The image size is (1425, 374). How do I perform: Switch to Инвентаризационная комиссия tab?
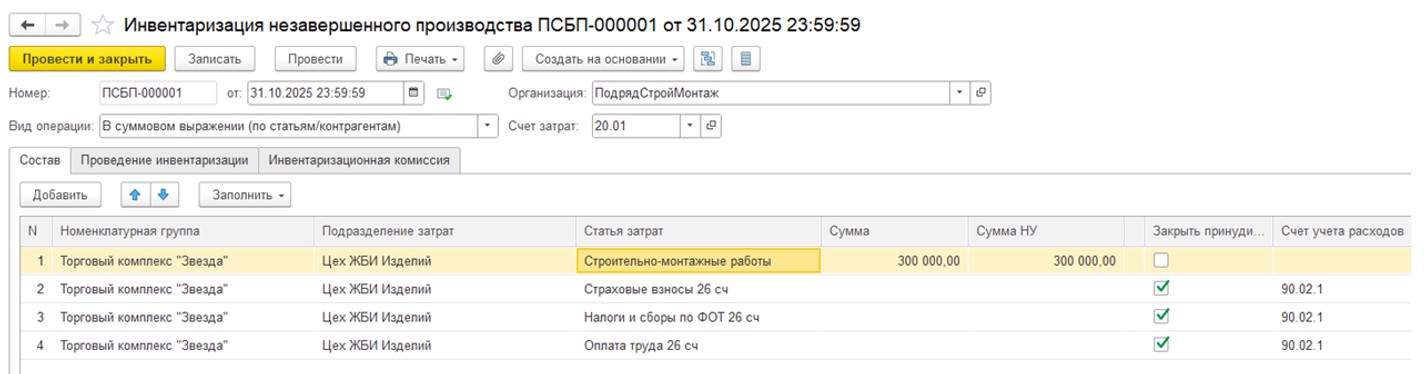(x=359, y=160)
